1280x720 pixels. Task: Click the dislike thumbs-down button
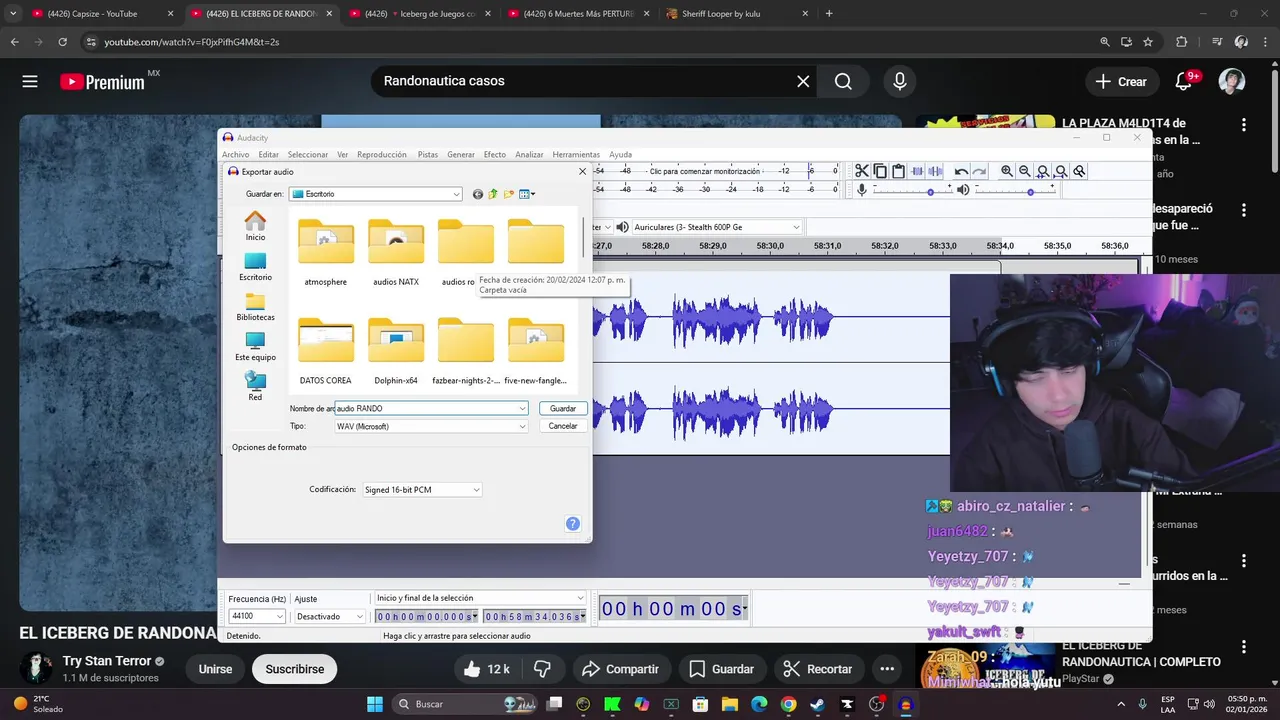tap(543, 669)
